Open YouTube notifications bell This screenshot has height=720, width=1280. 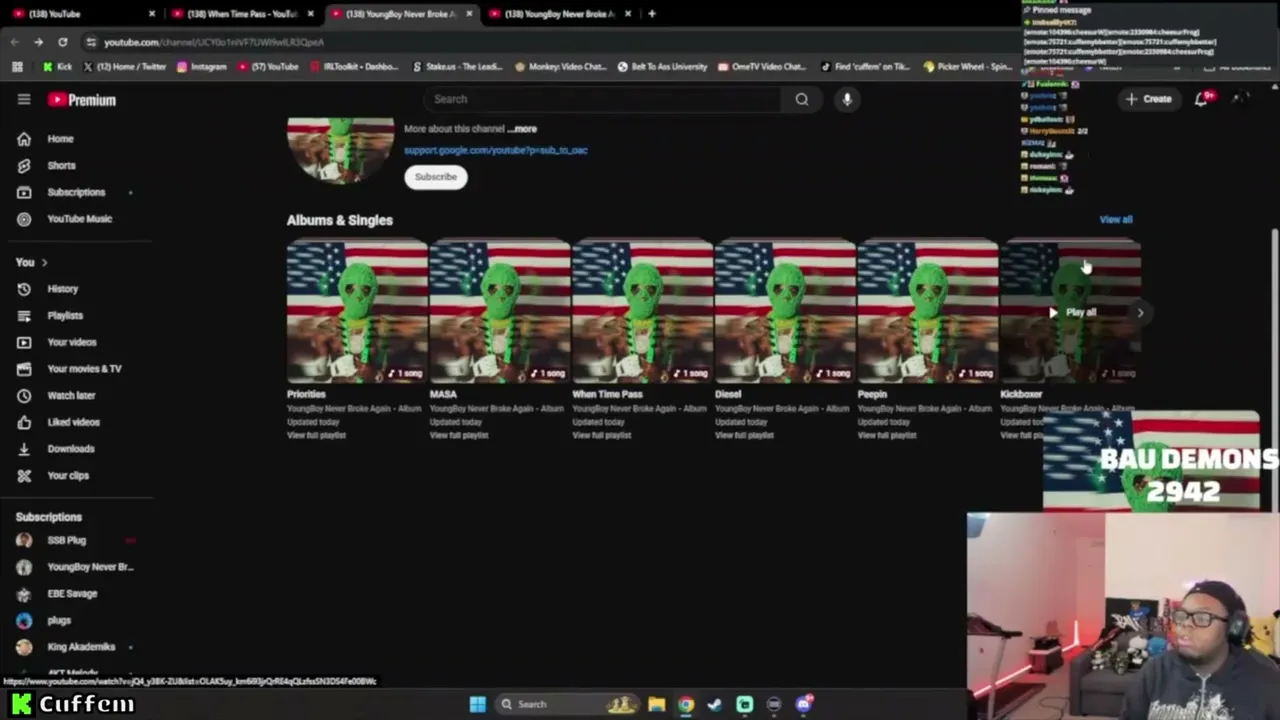(x=1202, y=99)
